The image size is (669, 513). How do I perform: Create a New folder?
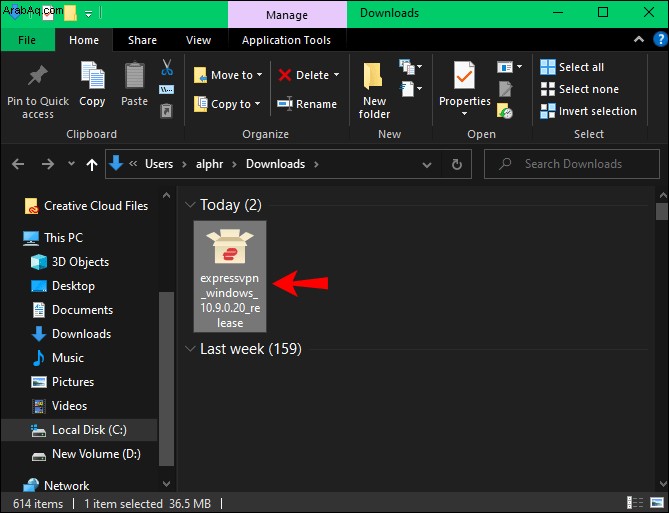tap(374, 90)
